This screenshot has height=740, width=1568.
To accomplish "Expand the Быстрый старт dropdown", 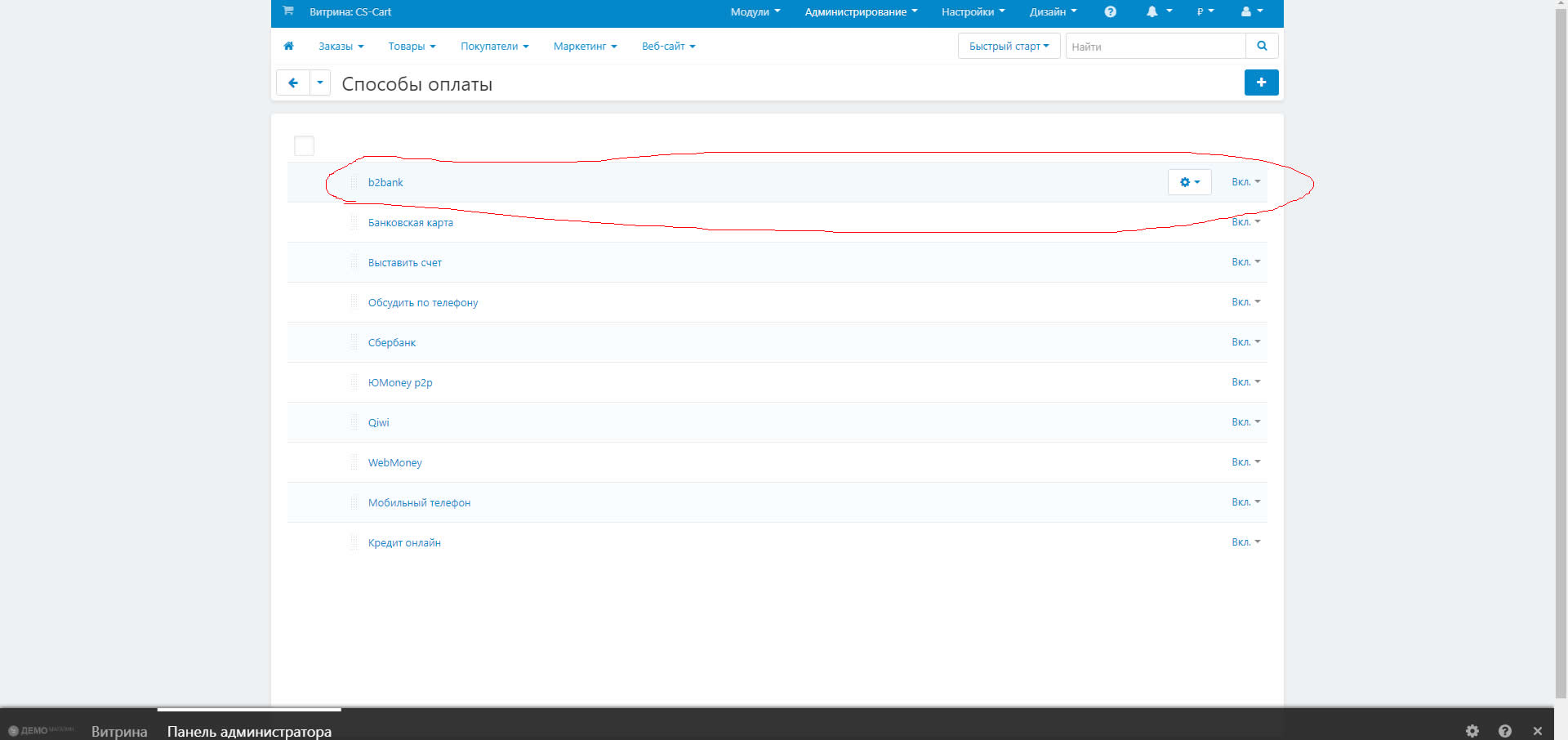I will point(1009,47).
